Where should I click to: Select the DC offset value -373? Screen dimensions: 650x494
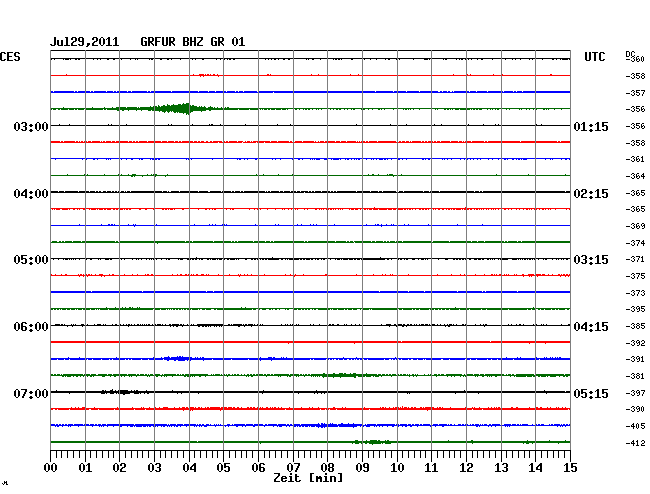(635, 293)
